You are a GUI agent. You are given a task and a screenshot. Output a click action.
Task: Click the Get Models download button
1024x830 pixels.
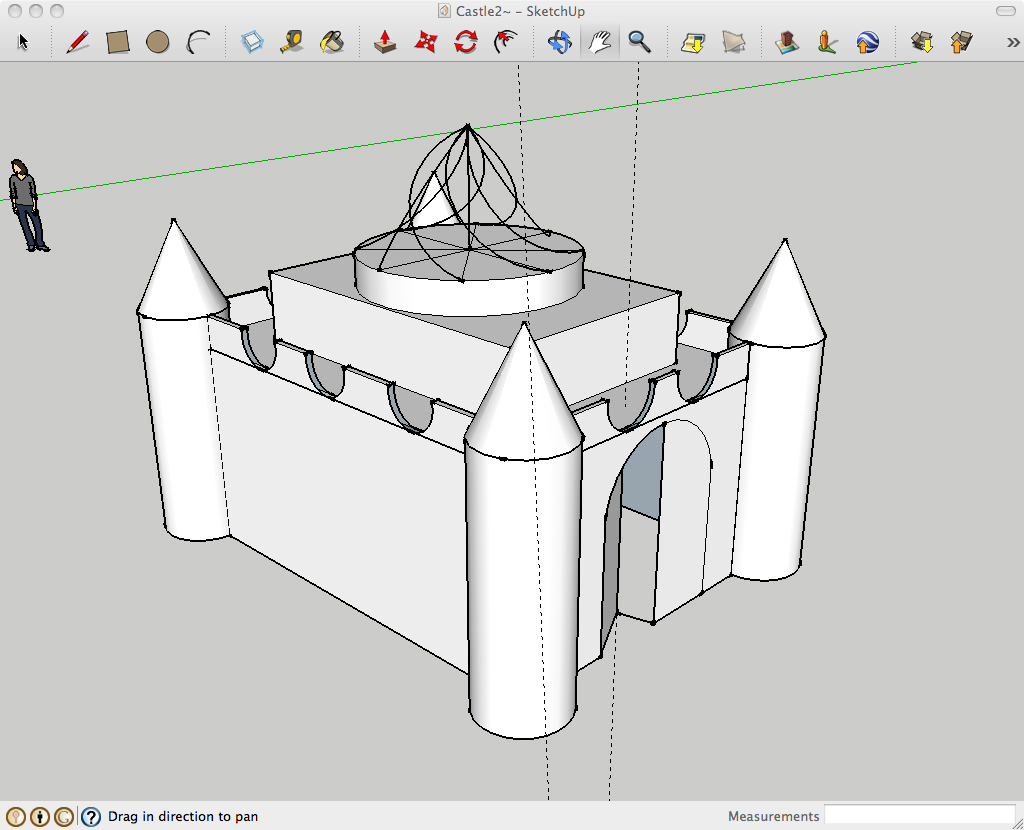point(921,42)
